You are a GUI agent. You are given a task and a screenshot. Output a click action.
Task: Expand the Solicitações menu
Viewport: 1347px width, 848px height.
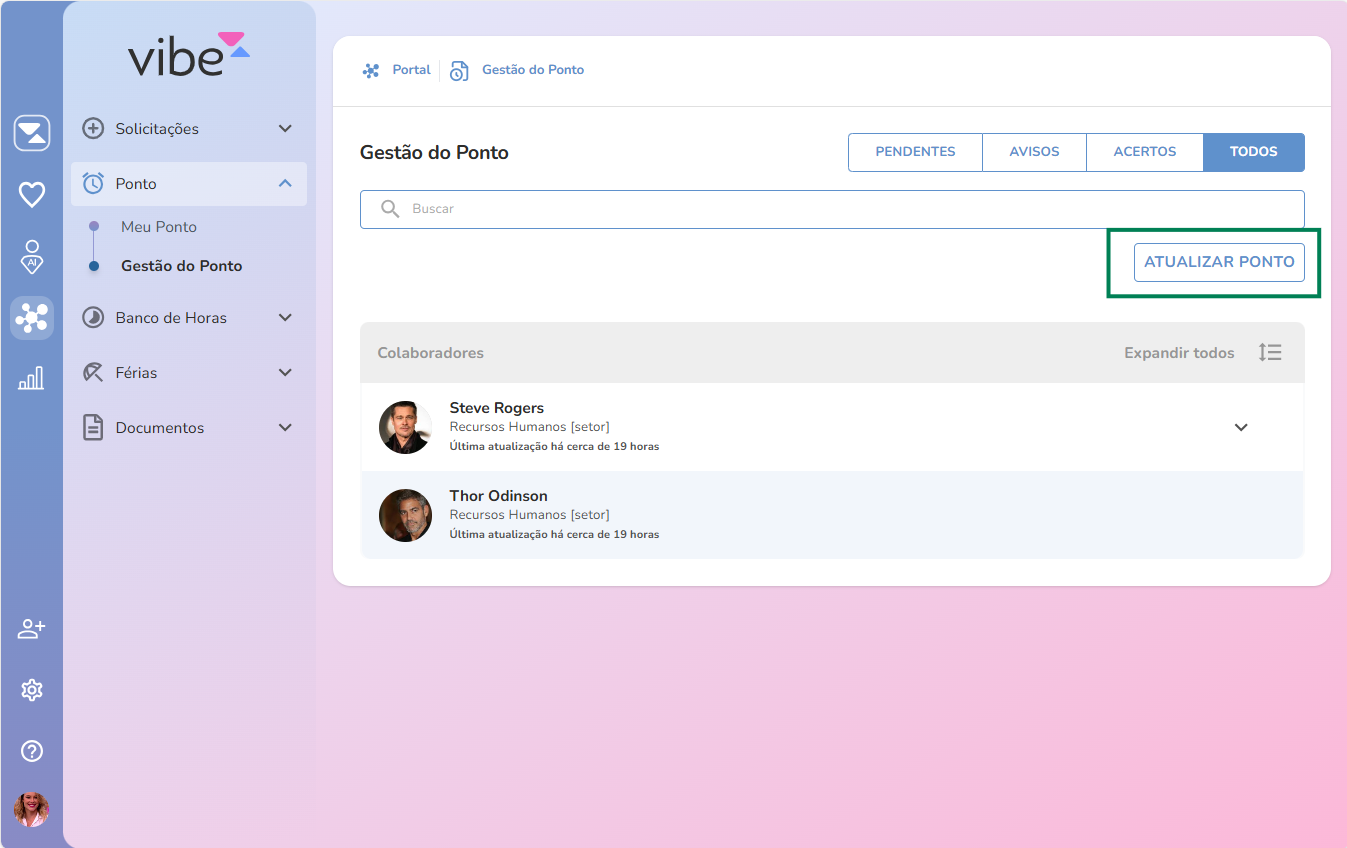(x=285, y=129)
